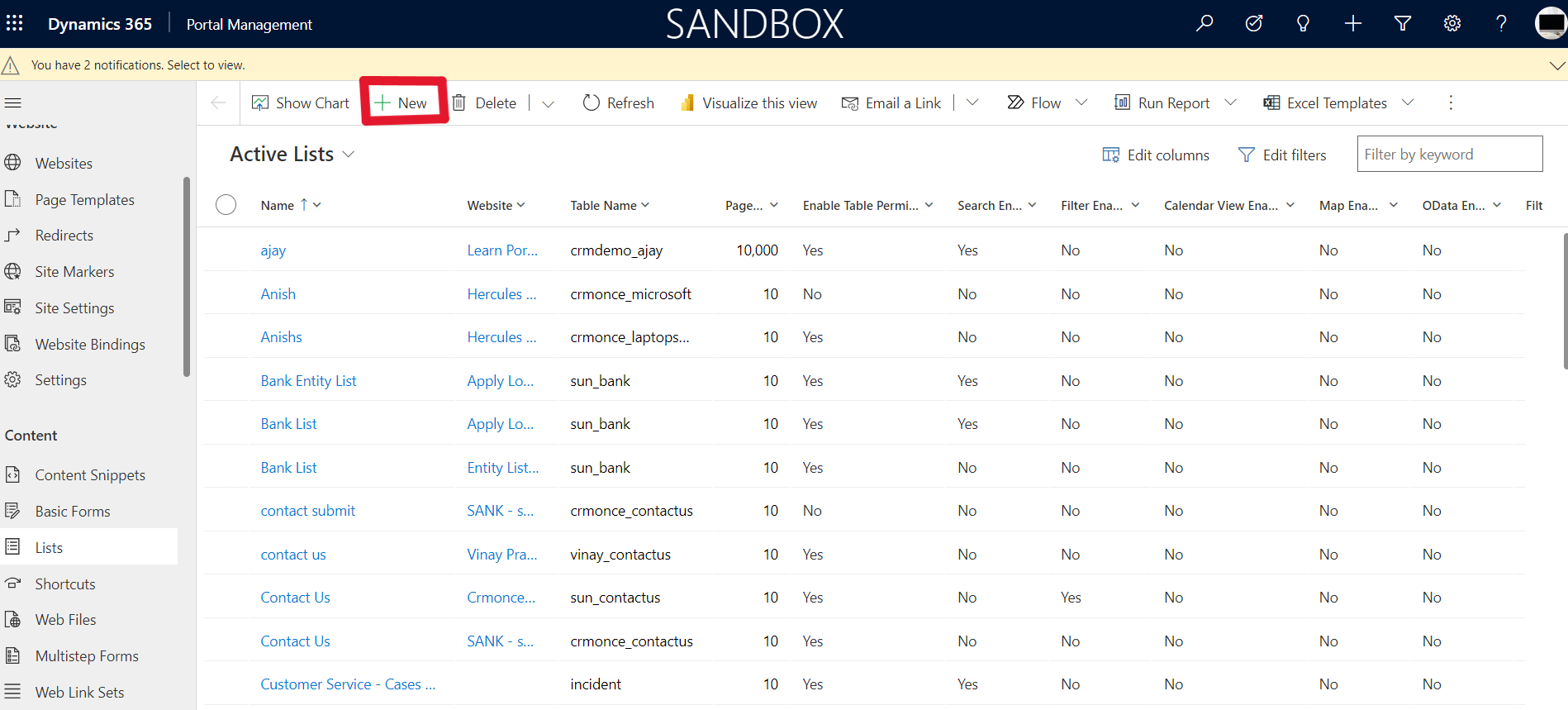Click the Filter by keyword box

click(x=1450, y=154)
